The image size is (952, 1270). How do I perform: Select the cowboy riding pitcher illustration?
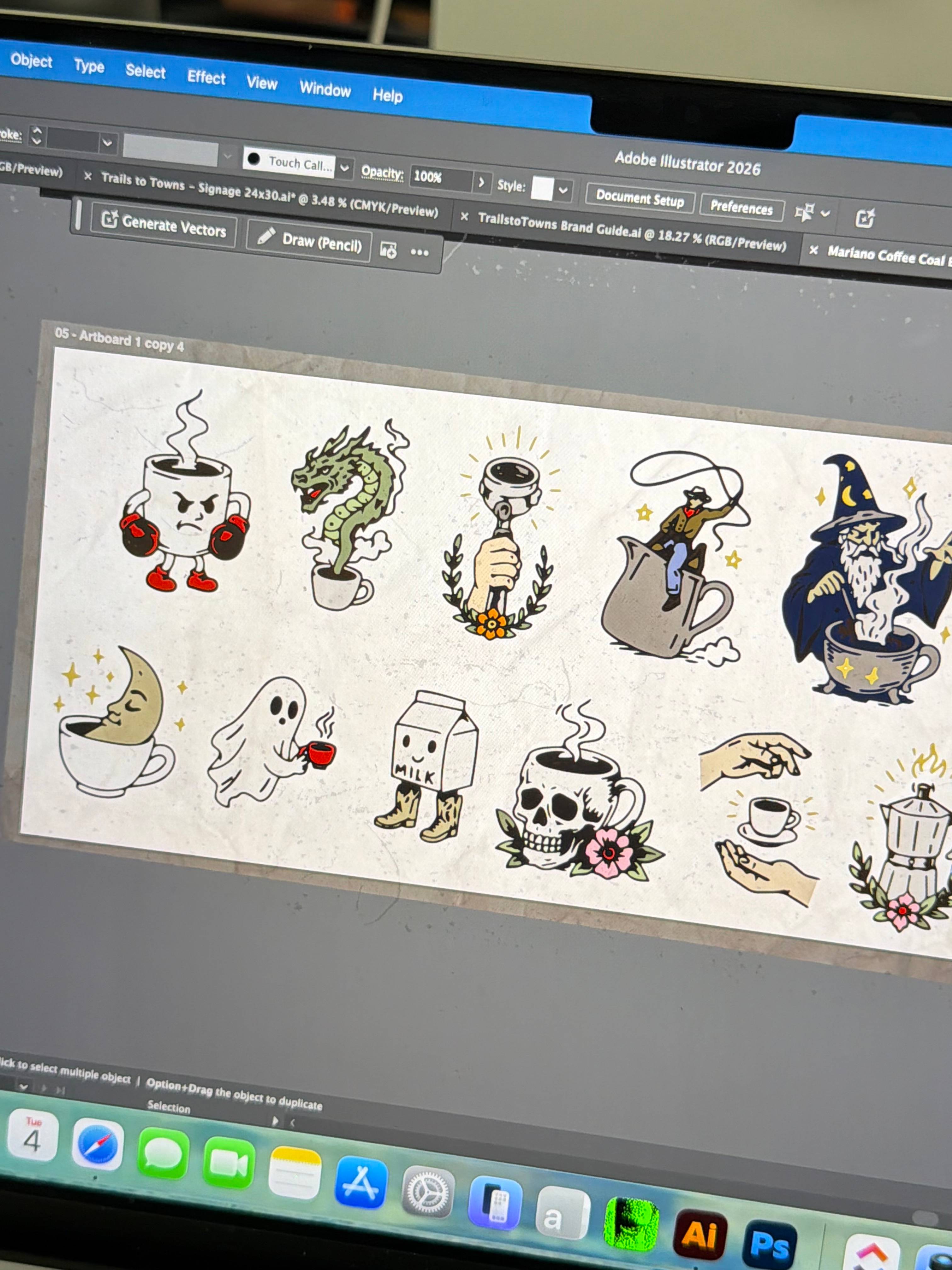(x=676, y=559)
